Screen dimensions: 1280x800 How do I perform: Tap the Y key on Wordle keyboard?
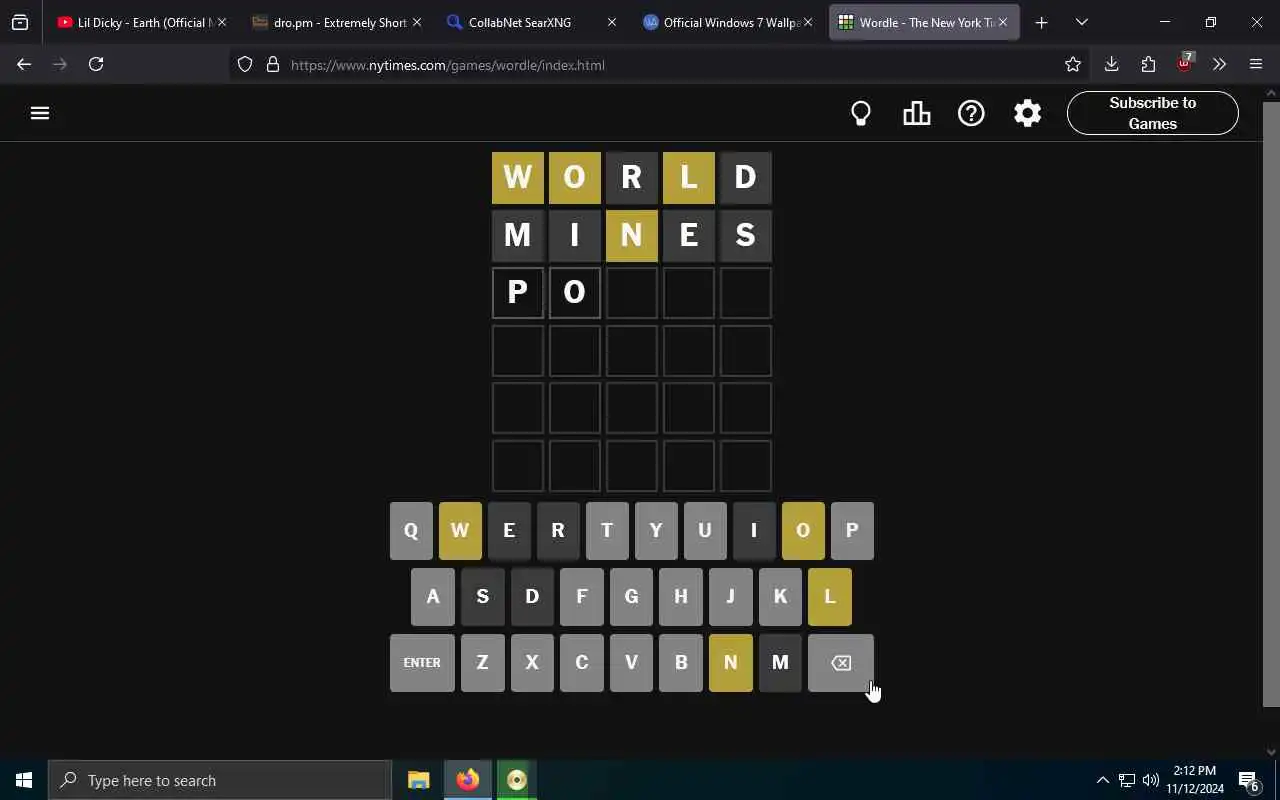click(x=656, y=531)
